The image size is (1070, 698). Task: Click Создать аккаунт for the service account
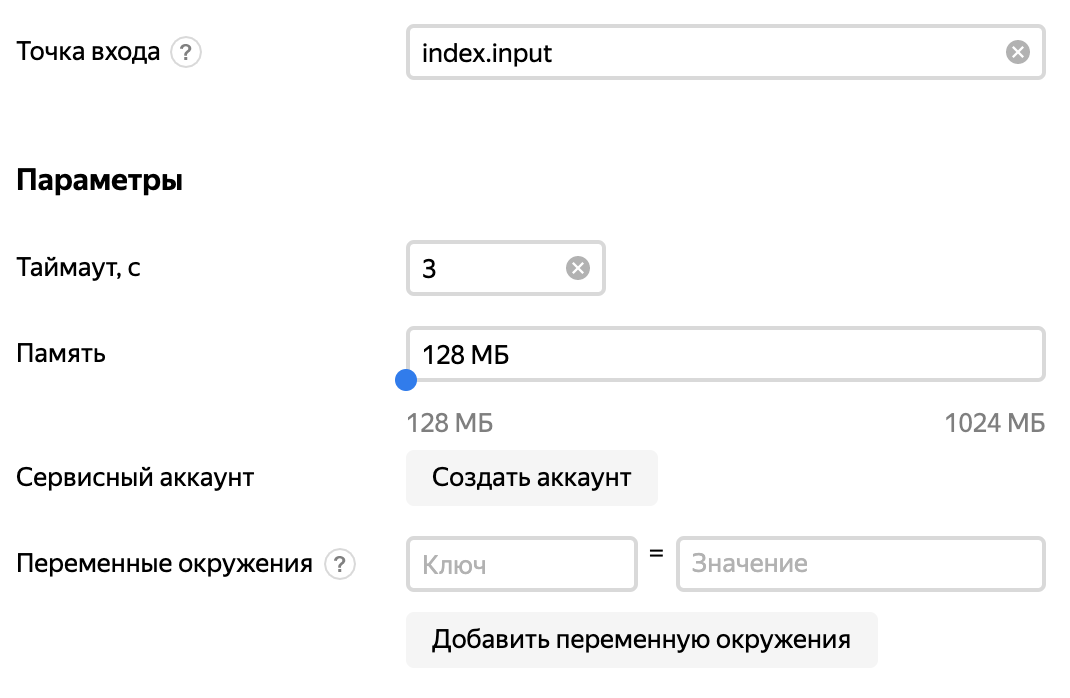click(531, 478)
